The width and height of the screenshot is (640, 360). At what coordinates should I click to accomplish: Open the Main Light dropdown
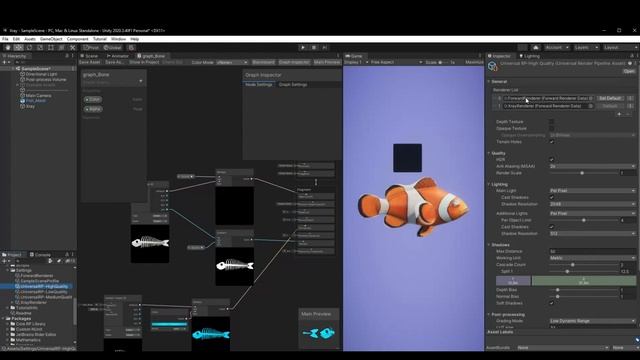click(592, 191)
